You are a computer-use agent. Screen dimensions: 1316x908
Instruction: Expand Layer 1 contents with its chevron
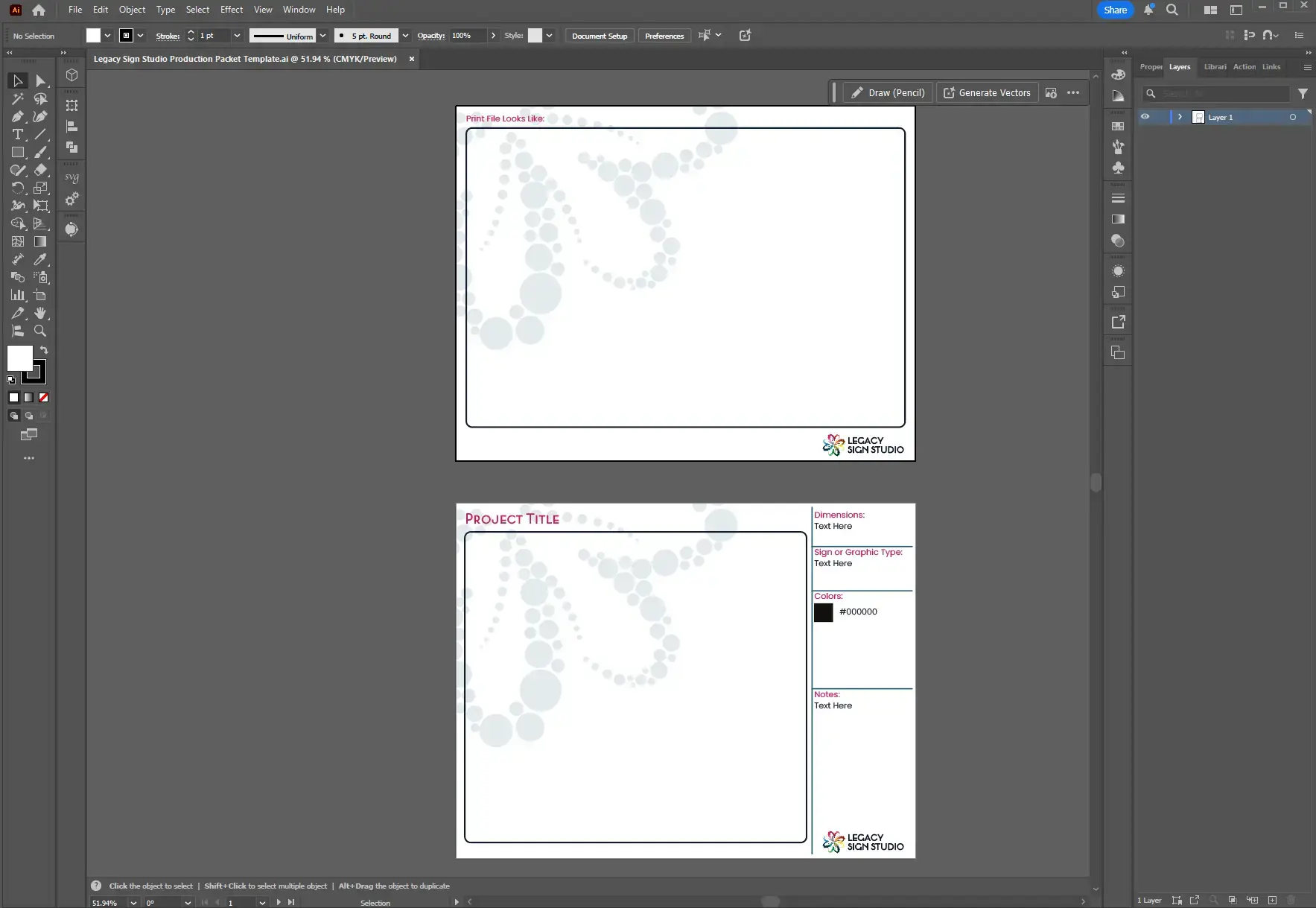click(x=1179, y=117)
